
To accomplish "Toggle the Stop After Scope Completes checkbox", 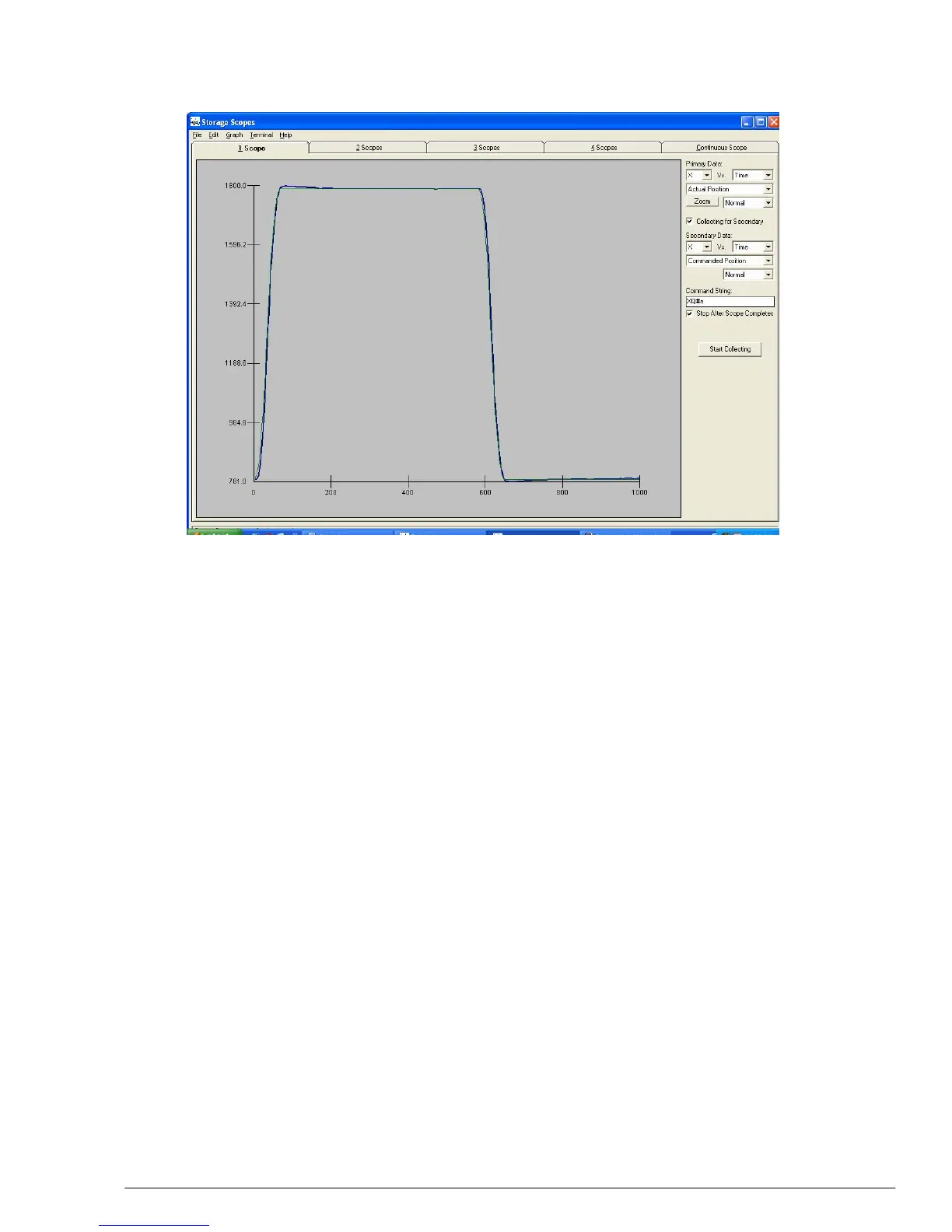I will [689, 313].
